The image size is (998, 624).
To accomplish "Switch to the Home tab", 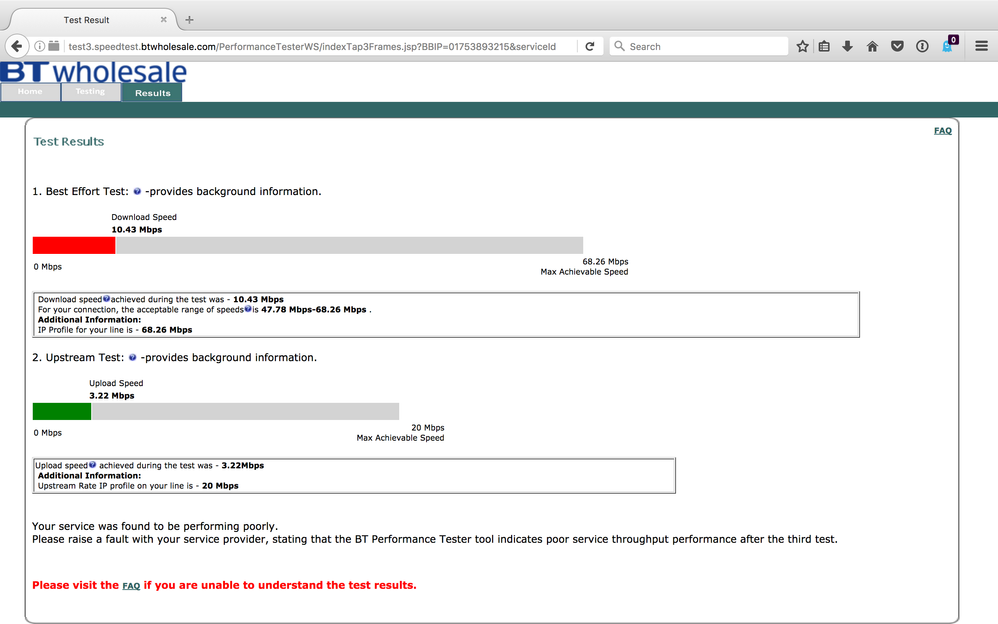I will tap(30, 92).
